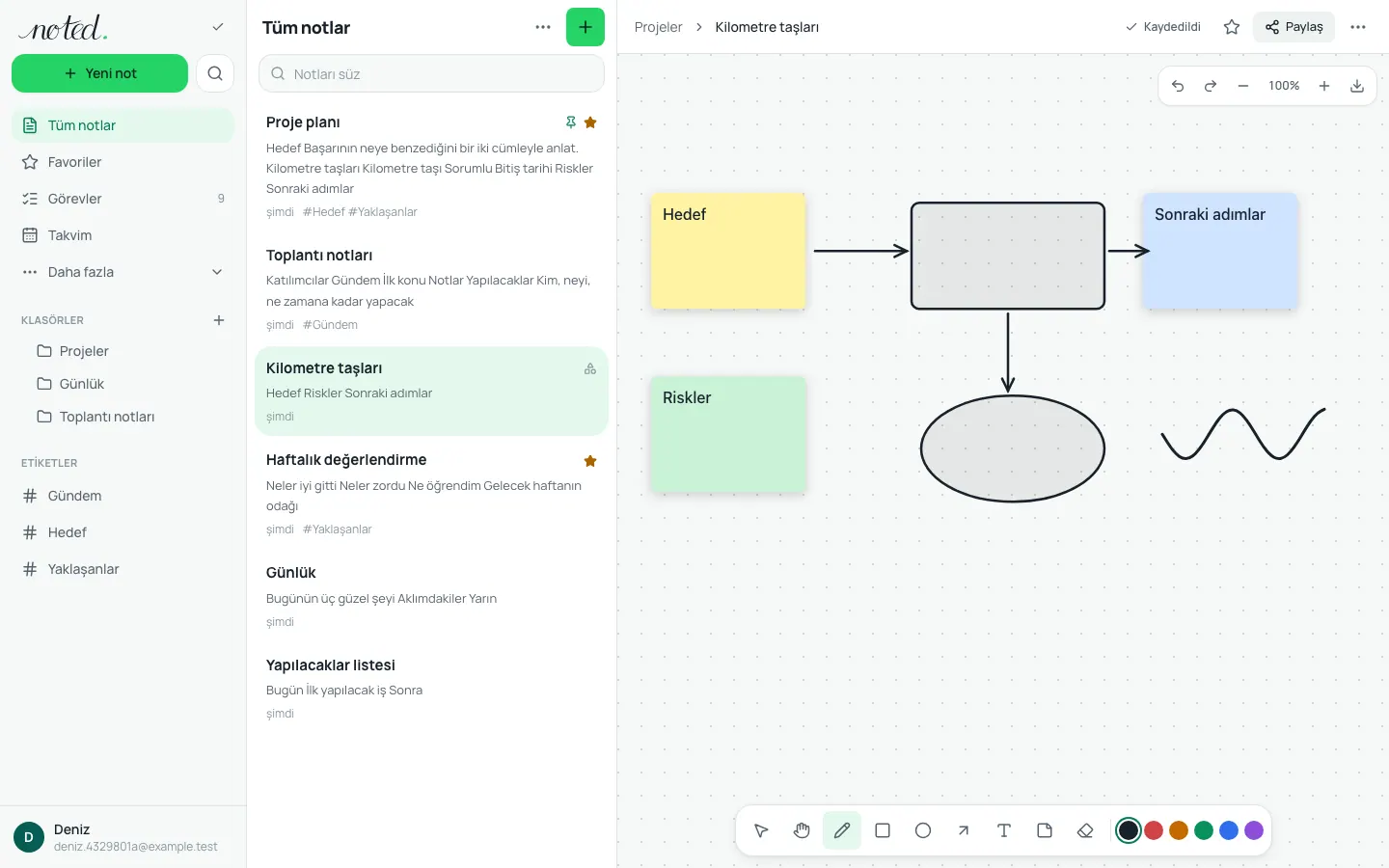1389x868 pixels.
Task: Favorite the Kilometre taşları note with star
Action: 1232,27
